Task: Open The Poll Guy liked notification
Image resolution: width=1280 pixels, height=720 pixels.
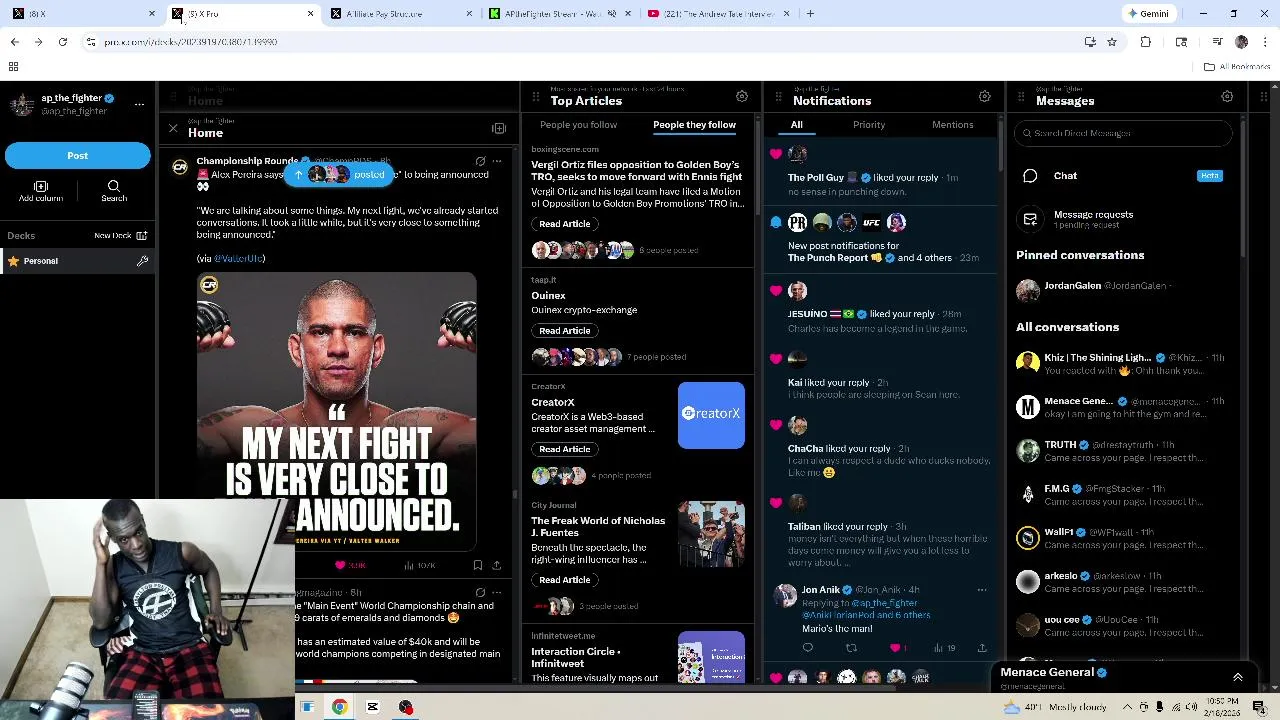Action: [881, 171]
